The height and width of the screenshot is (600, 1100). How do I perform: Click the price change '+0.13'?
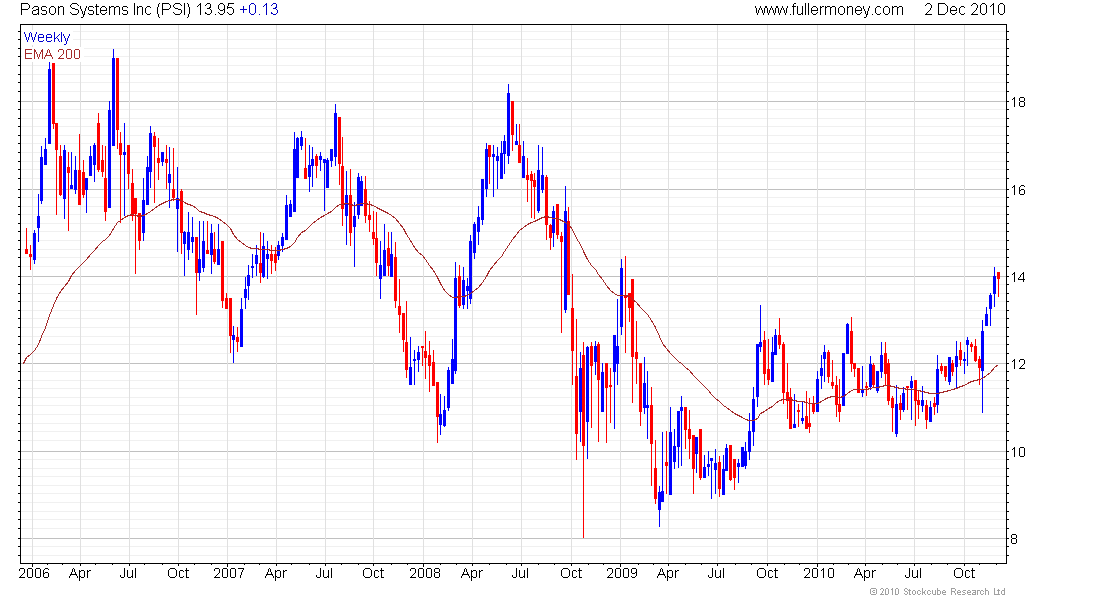point(259,10)
